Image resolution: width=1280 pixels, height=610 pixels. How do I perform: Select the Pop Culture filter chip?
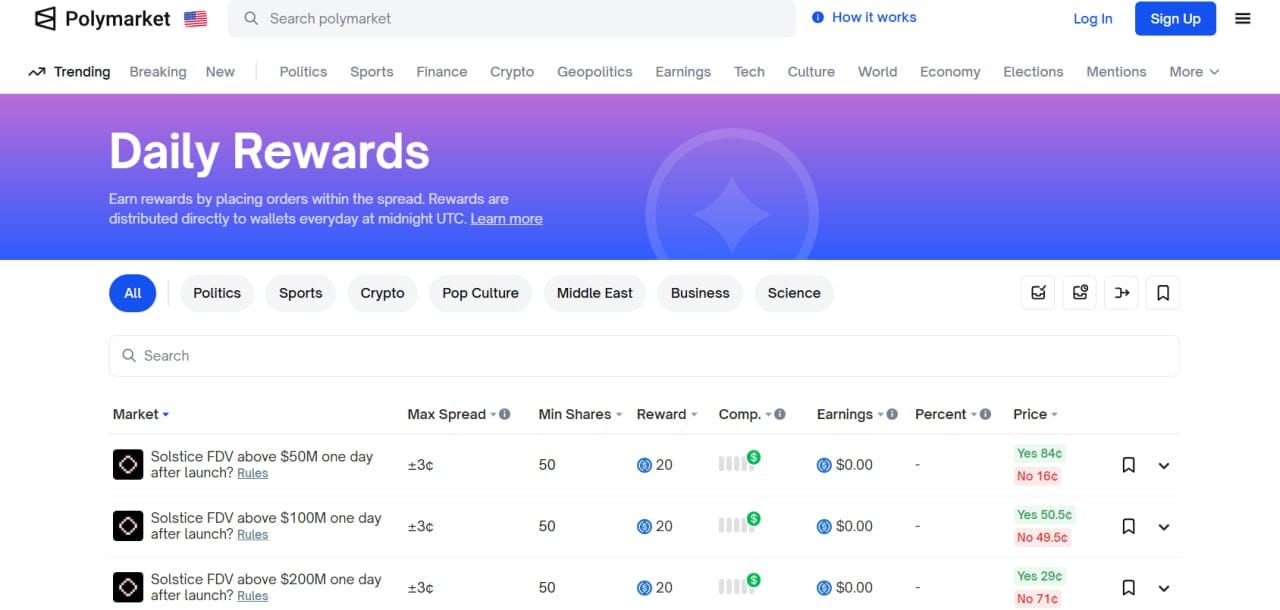[480, 293]
